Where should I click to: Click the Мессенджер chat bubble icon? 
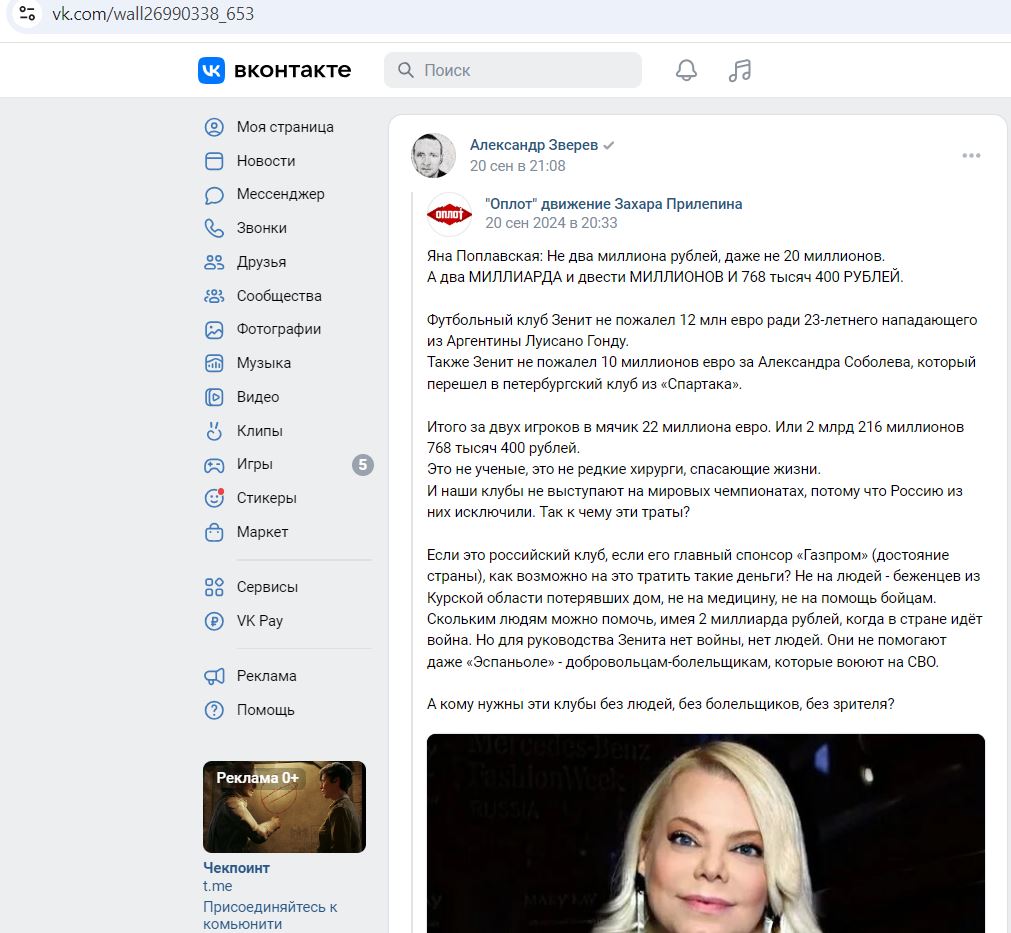[x=214, y=195]
